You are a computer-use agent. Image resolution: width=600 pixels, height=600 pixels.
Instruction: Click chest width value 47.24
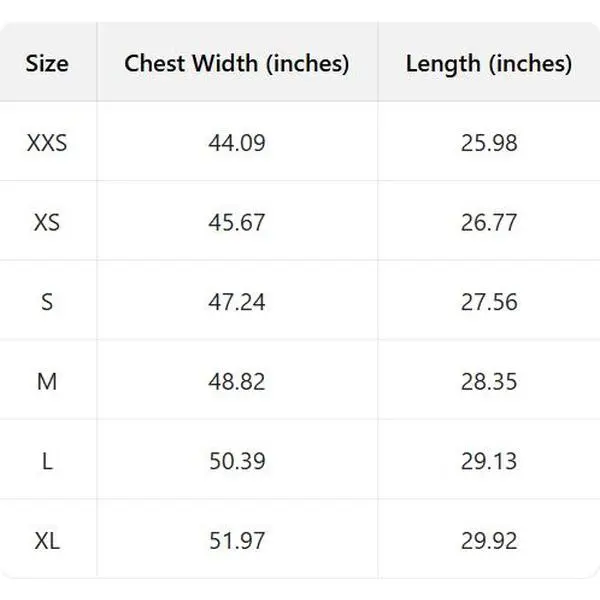[x=237, y=301]
